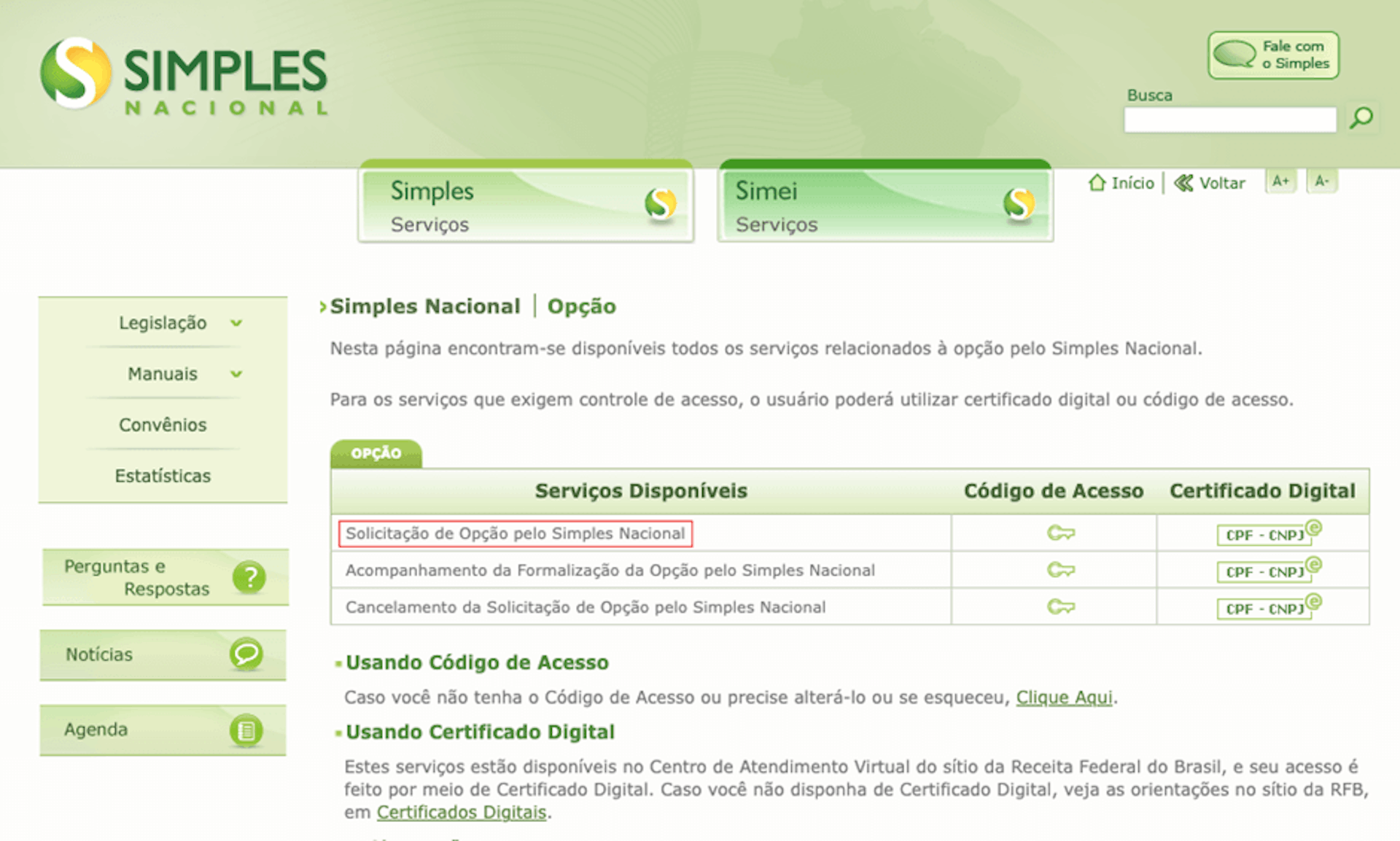Click the question mark icon on Perguntas e Respostas
The height and width of the screenshot is (841, 1400).
[250, 576]
